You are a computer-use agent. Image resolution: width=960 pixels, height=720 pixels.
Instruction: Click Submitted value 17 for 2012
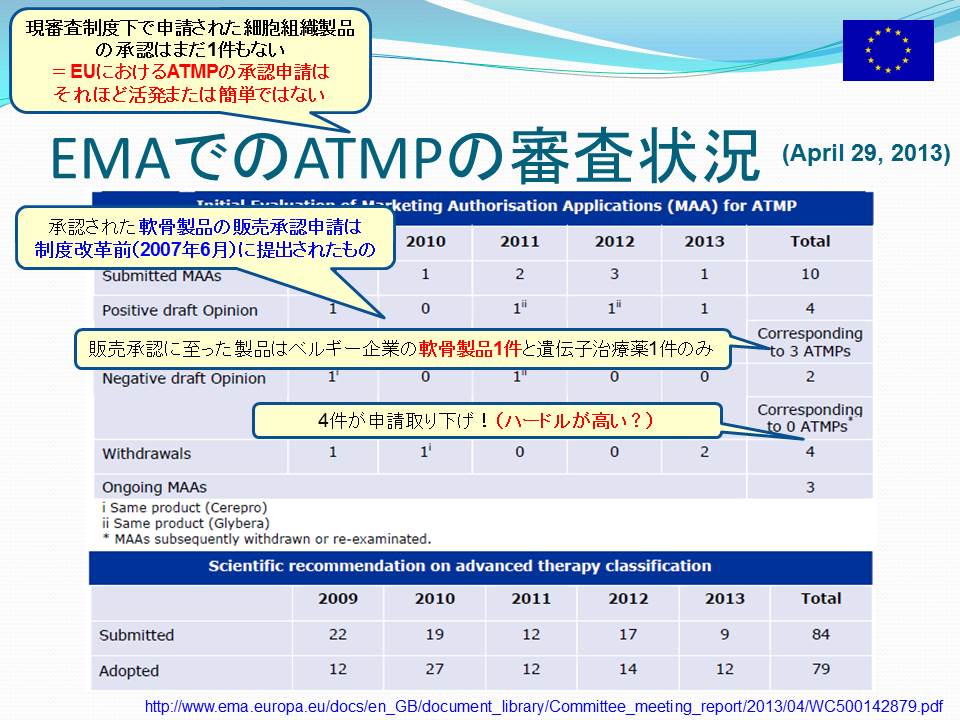[x=628, y=634]
